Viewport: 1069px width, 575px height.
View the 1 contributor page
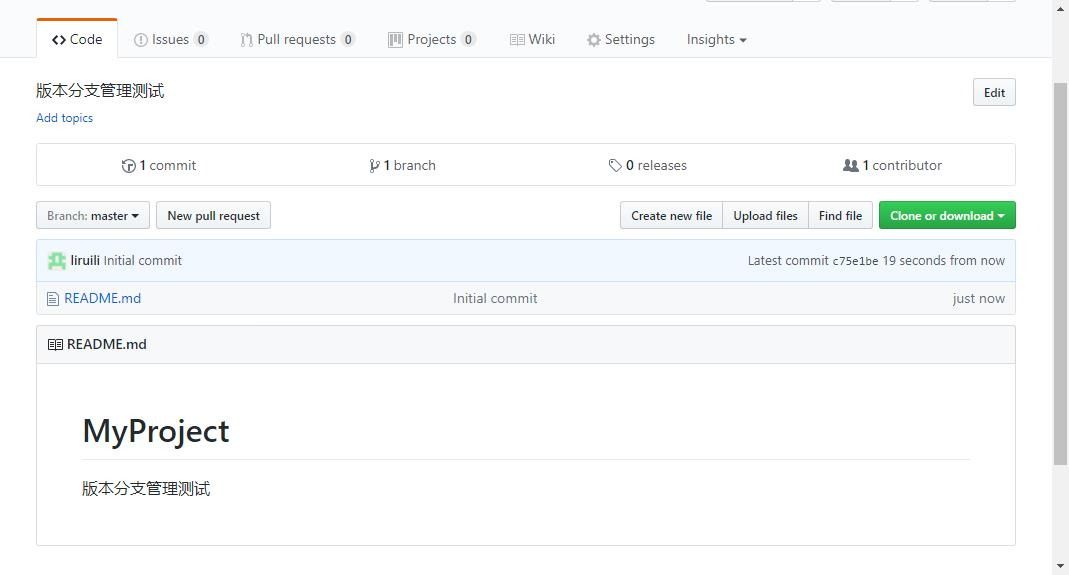892,165
